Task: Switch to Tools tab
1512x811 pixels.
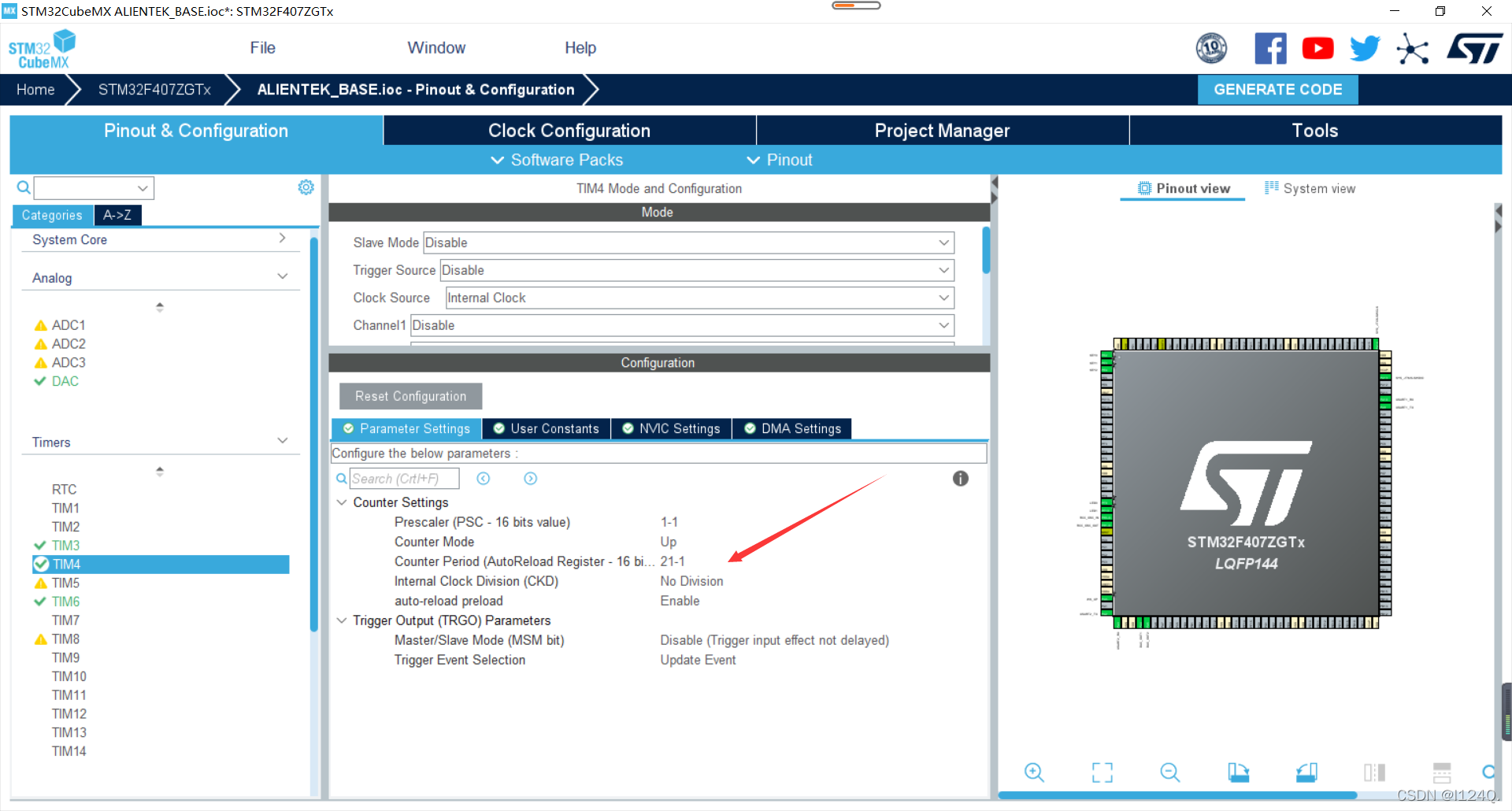Action: [1315, 131]
